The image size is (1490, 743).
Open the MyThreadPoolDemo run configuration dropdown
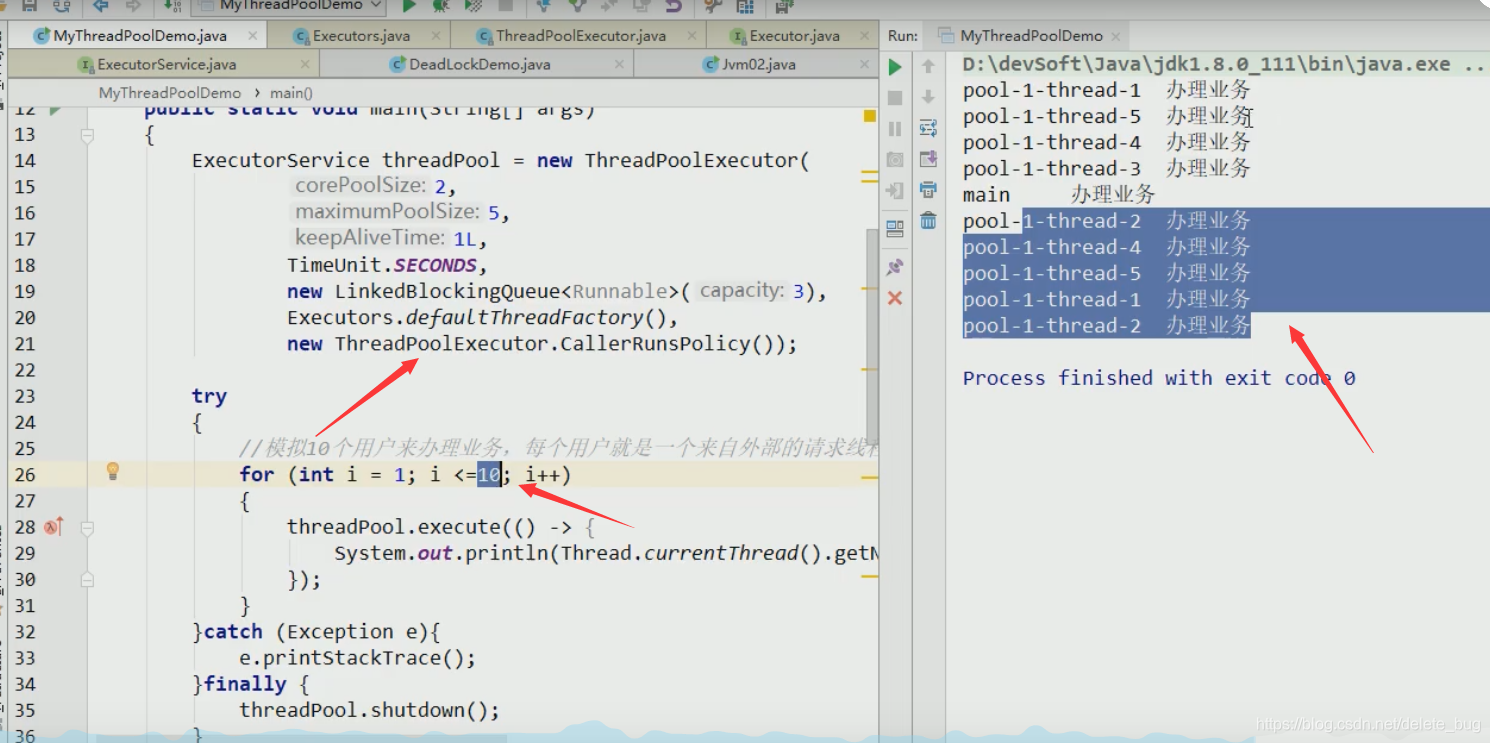(x=290, y=6)
